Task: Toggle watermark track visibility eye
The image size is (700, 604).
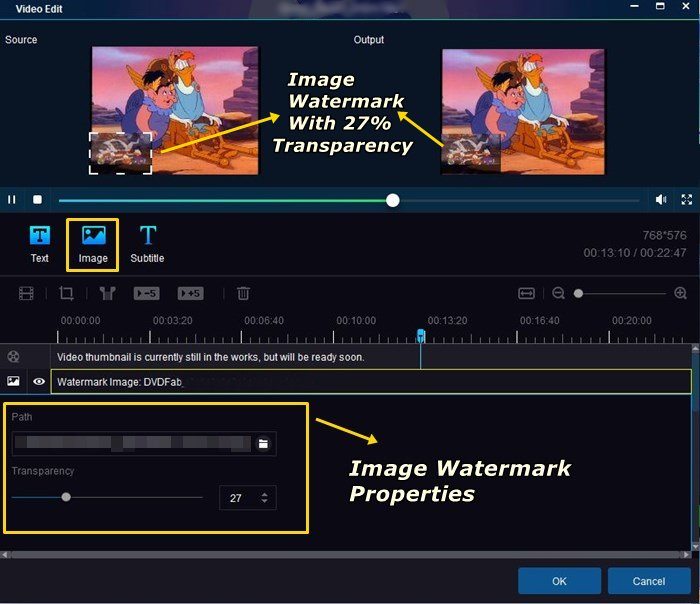Action: (x=39, y=381)
